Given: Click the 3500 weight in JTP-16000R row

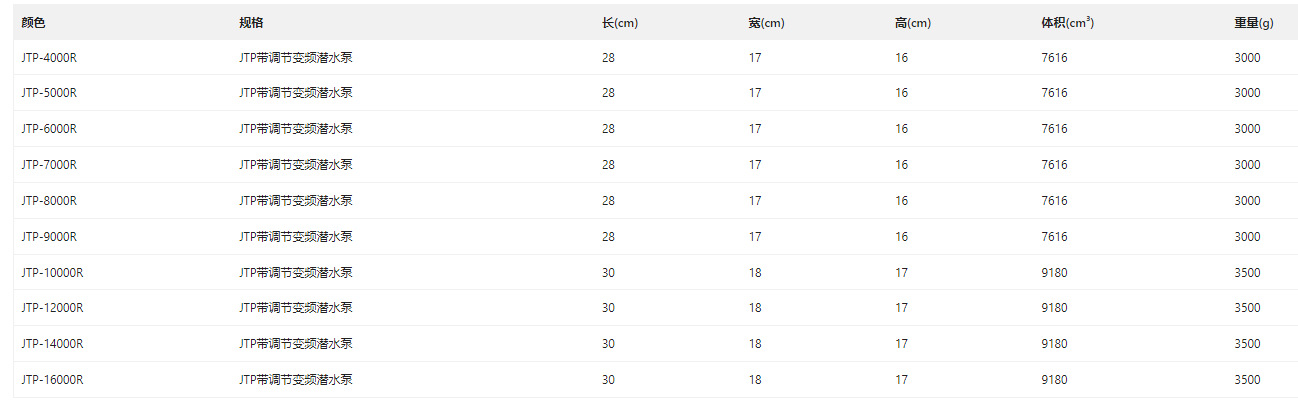Looking at the screenshot, I should [1247, 380].
